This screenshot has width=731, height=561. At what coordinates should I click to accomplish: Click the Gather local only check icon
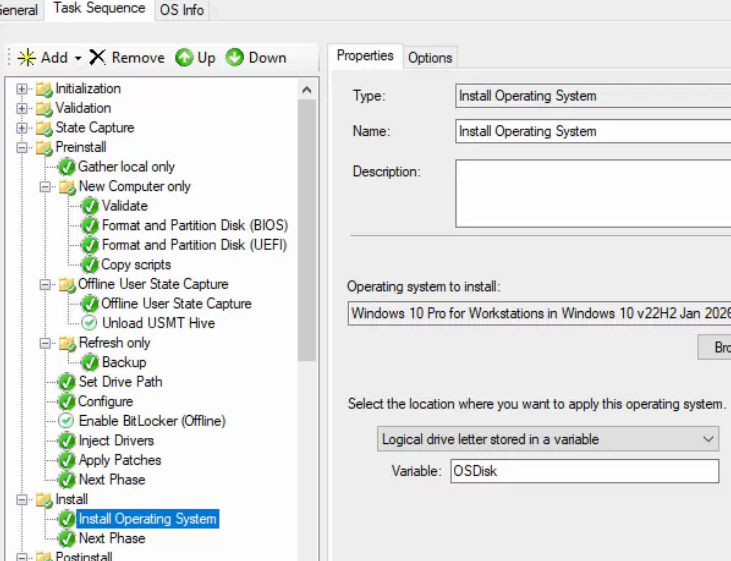tap(67, 167)
